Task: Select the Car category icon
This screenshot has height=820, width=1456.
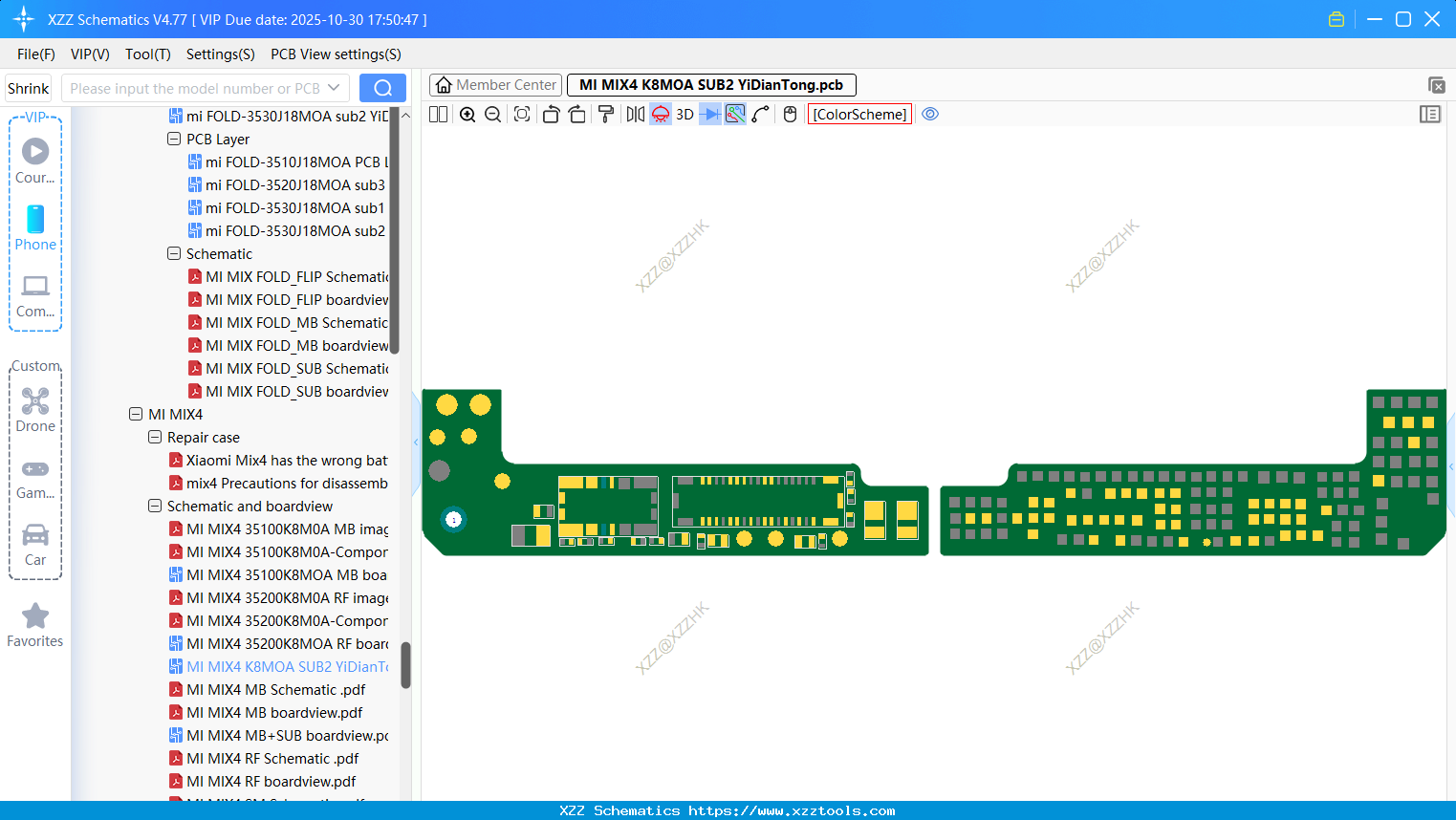Action: (35, 544)
